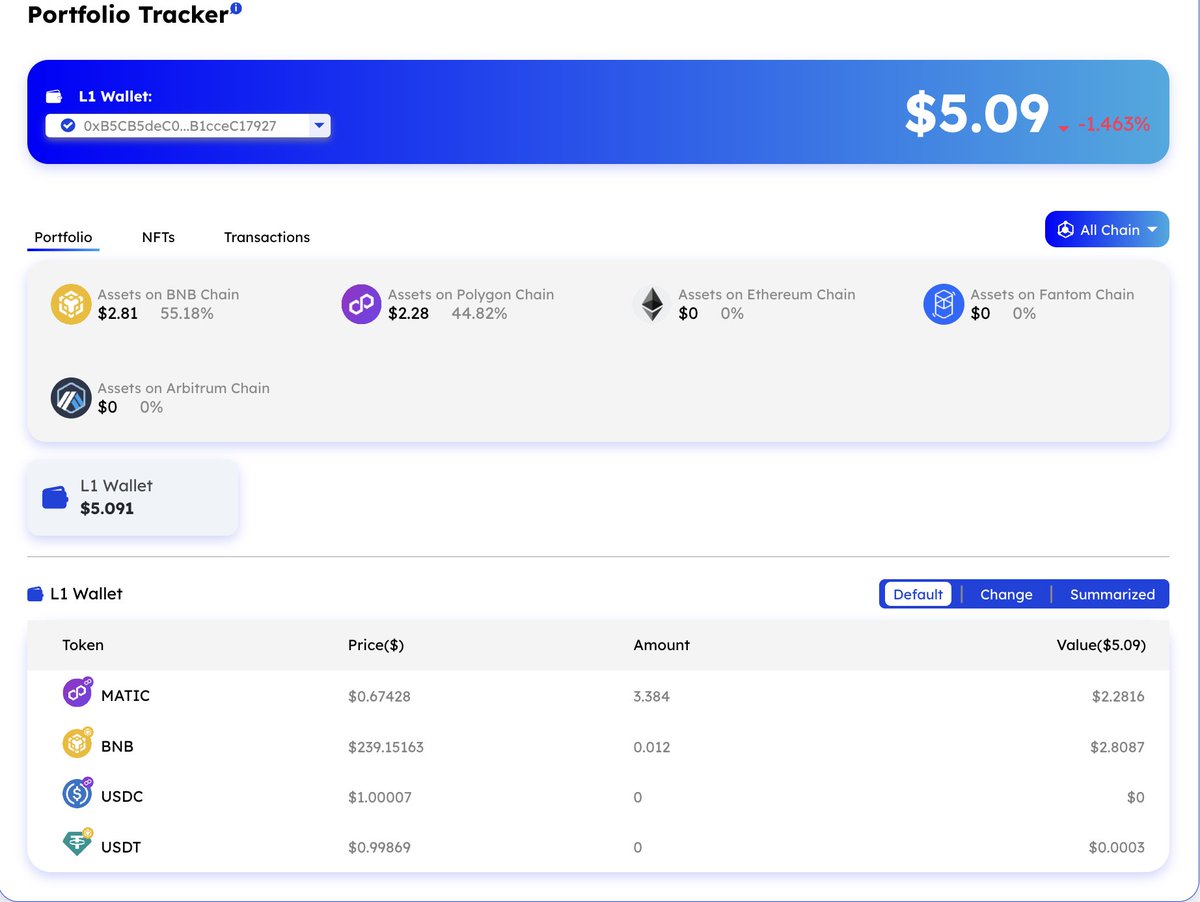Click the red downward change arrow
1200x902 pixels.
pos(1063,128)
